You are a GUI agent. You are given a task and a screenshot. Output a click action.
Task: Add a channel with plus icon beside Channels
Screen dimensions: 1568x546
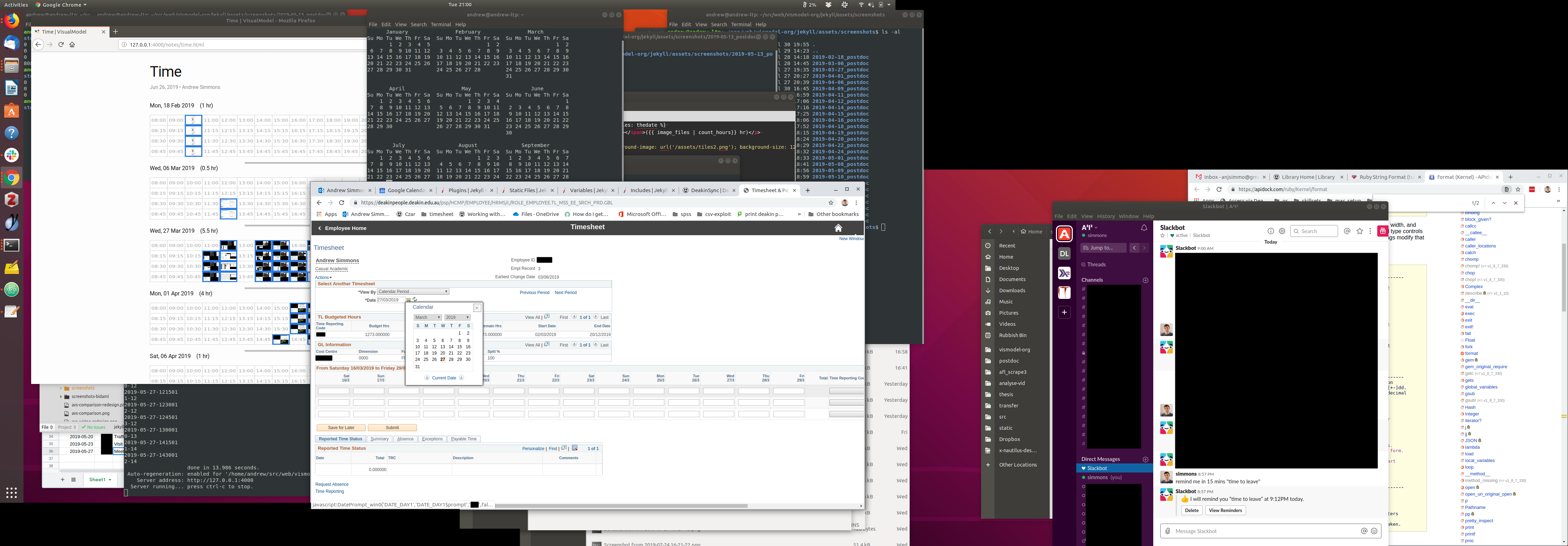coord(1145,280)
